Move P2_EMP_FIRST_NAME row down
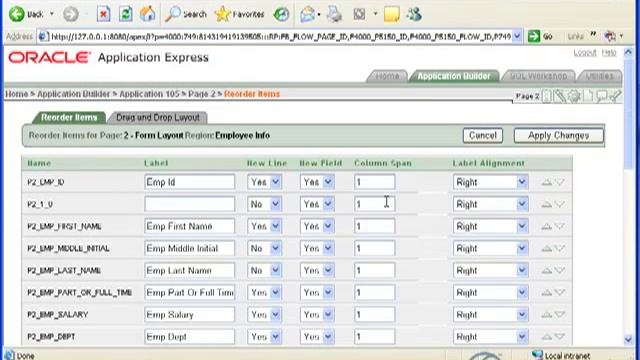640x360 pixels. pos(560,226)
